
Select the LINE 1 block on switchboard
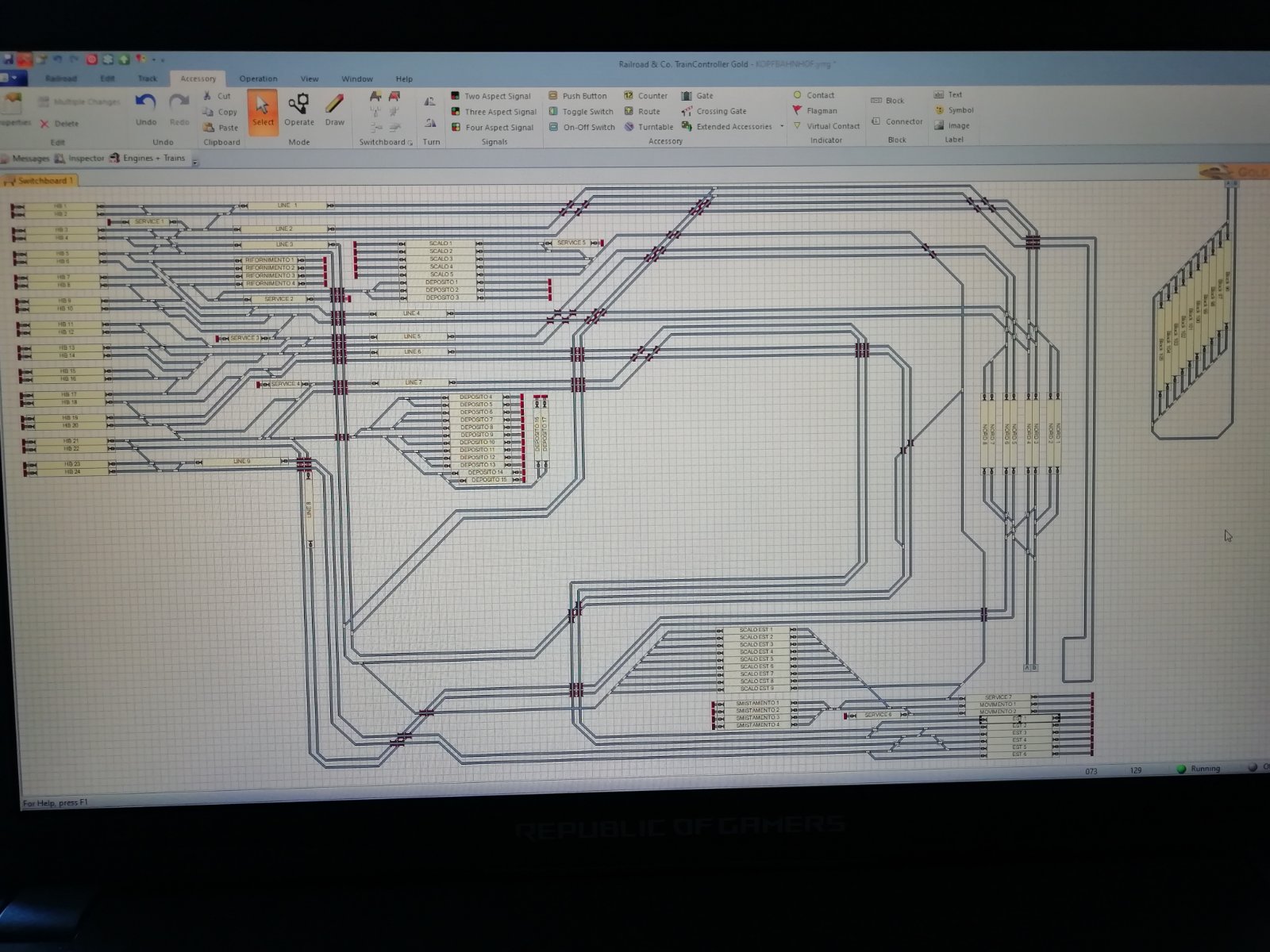tap(287, 205)
